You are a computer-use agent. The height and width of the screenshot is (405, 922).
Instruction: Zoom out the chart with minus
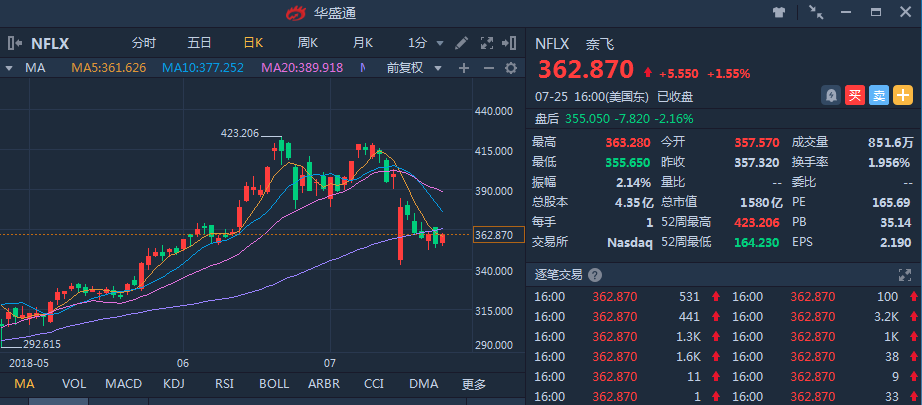[x=489, y=68]
